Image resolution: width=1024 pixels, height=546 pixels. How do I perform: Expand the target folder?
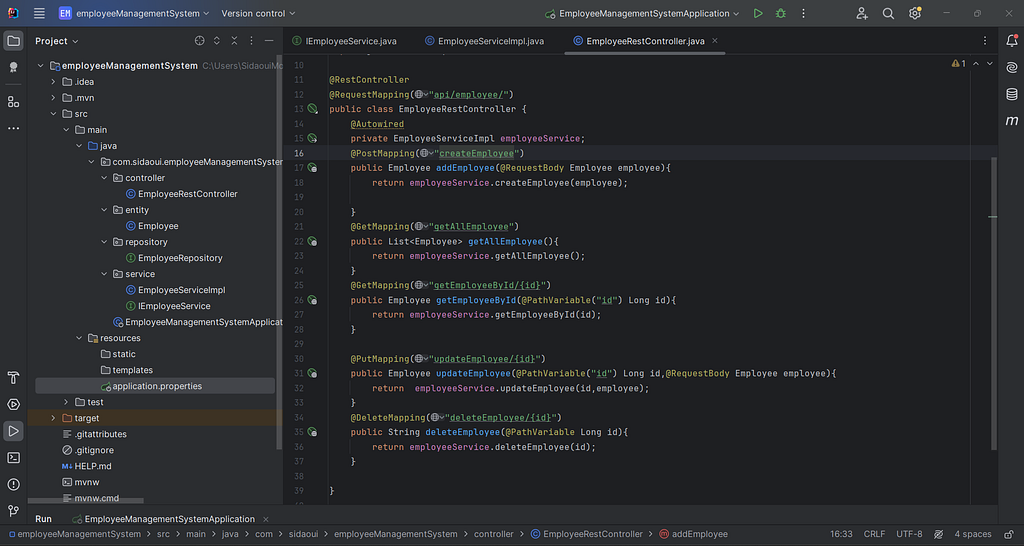54,418
